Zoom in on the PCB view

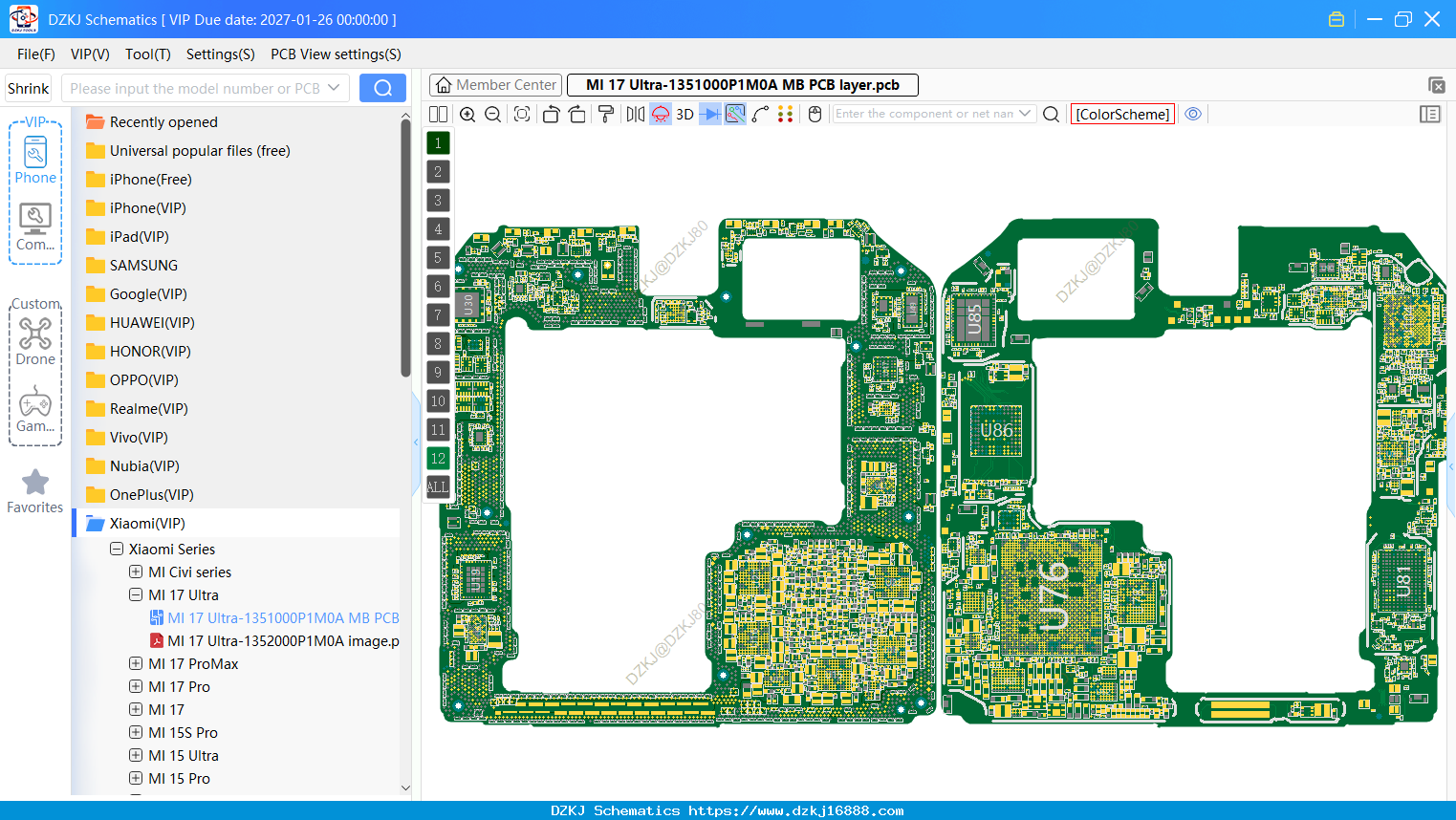coord(467,114)
